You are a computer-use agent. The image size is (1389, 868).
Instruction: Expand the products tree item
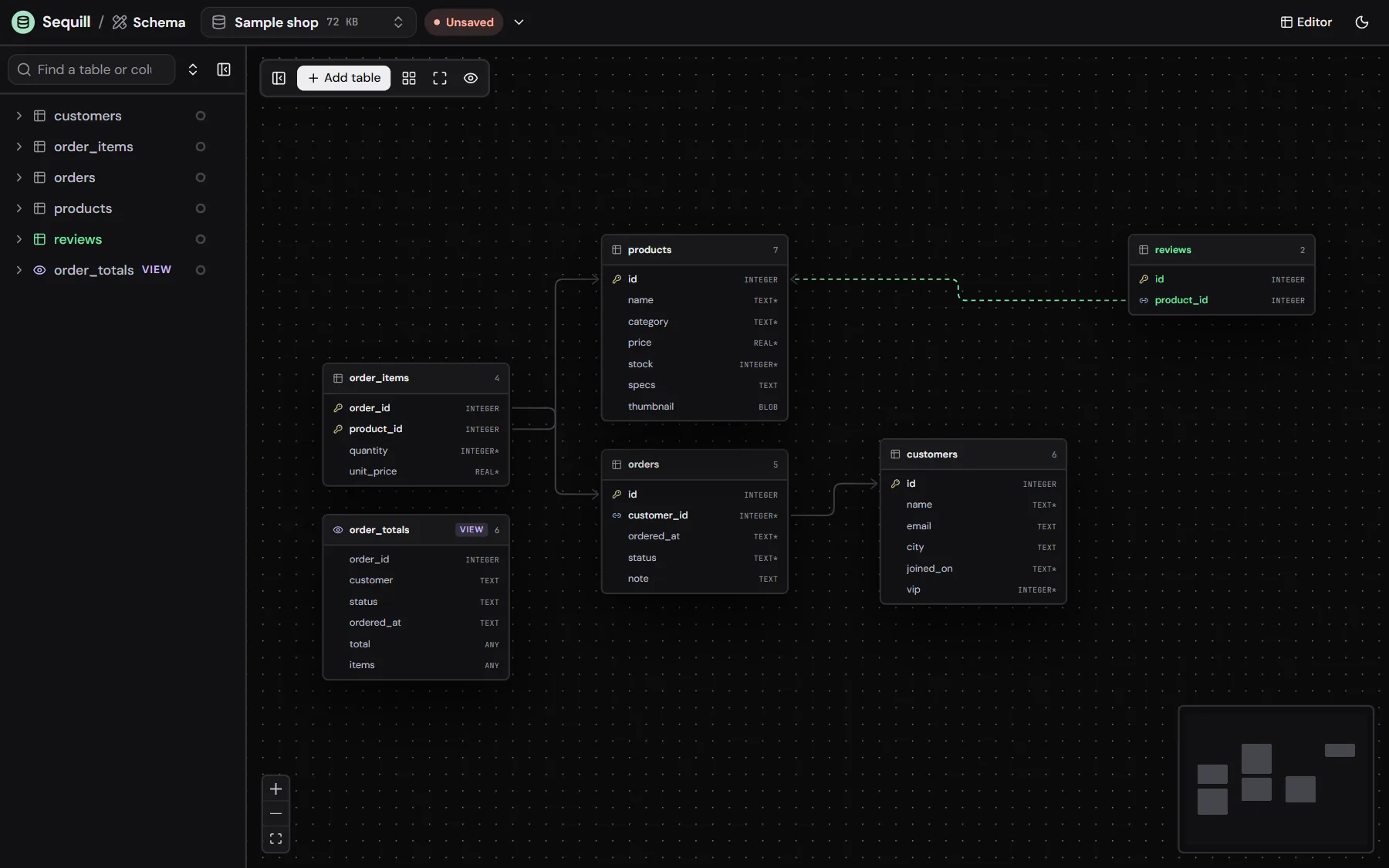(19, 208)
